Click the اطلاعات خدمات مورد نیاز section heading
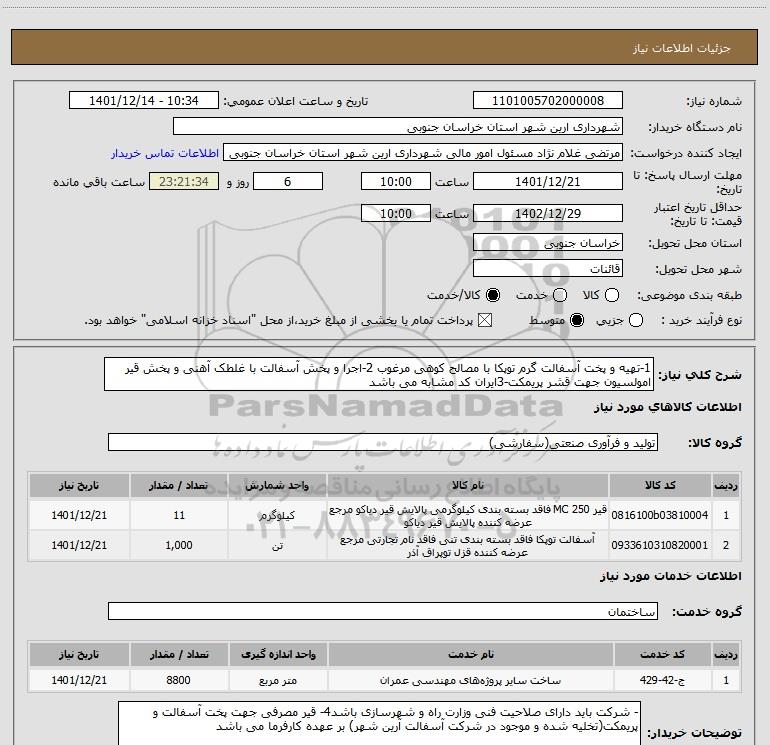The width and height of the screenshot is (770, 745). 671,576
